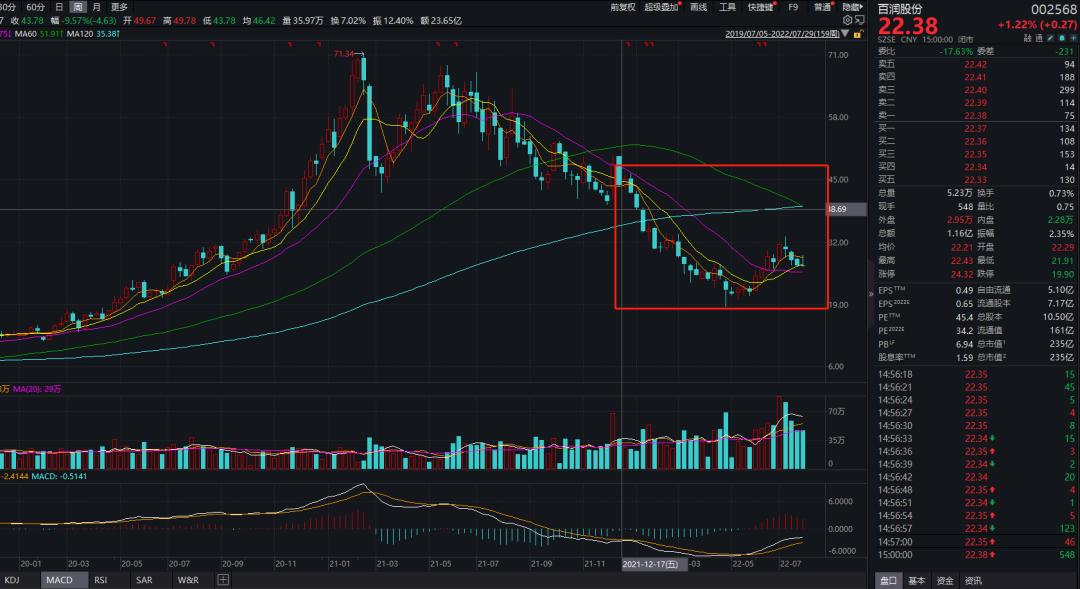Click the MA(20) volume legend label
The image size is (1080, 589).
click(37, 389)
